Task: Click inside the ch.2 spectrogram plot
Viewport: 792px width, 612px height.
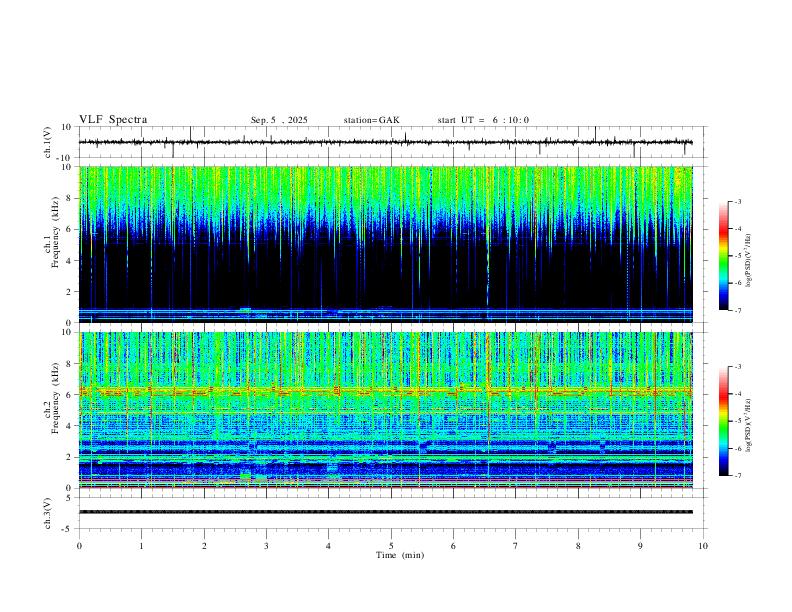Action: (385, 410)
